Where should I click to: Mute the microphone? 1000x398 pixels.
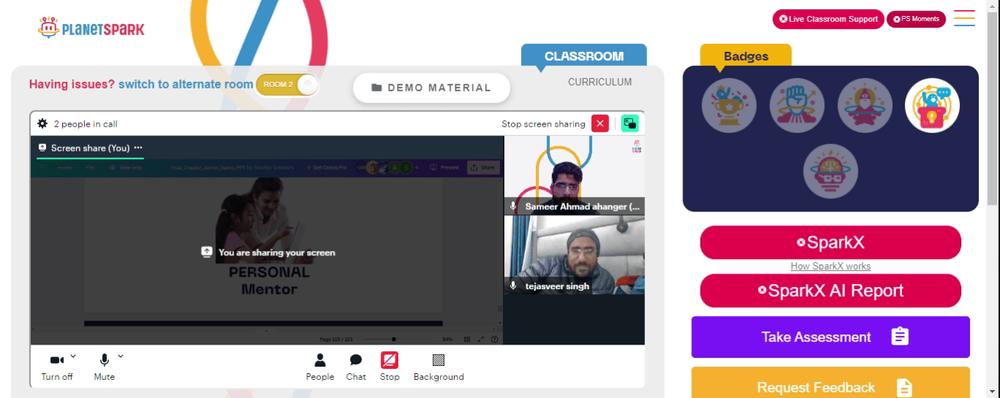104,367
